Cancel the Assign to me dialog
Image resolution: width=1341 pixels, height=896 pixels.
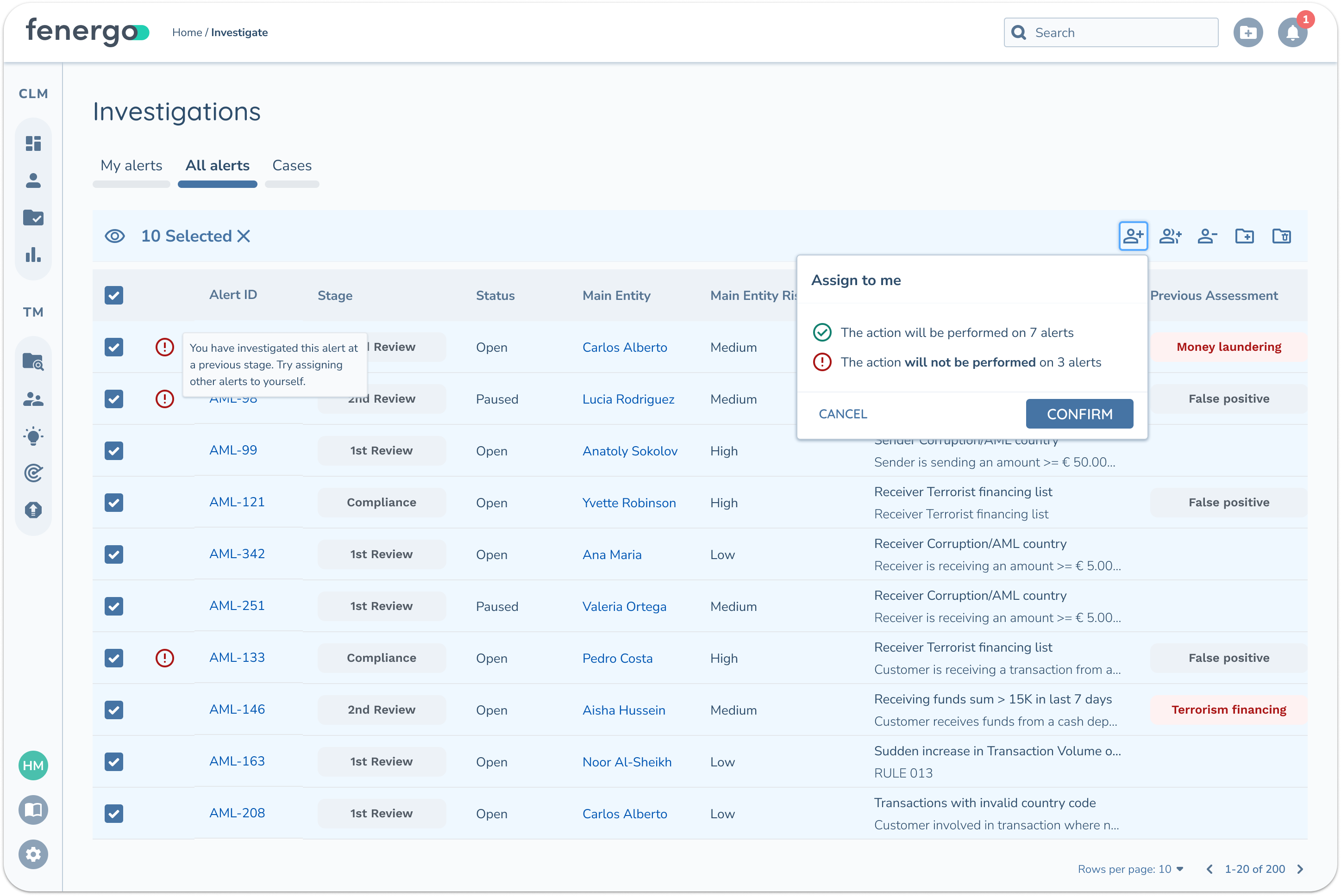843,414
